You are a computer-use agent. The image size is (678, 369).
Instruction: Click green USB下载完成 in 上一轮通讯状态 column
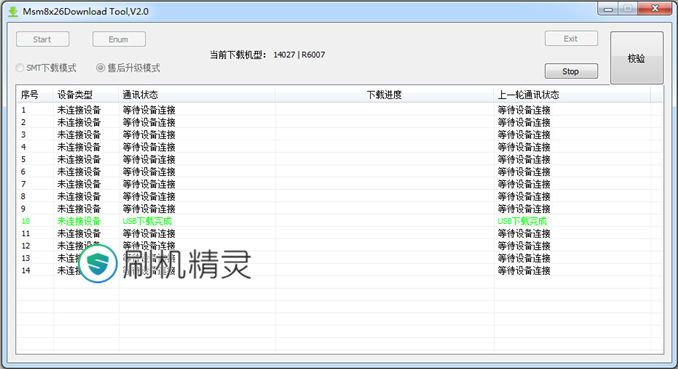click(522, 221)
